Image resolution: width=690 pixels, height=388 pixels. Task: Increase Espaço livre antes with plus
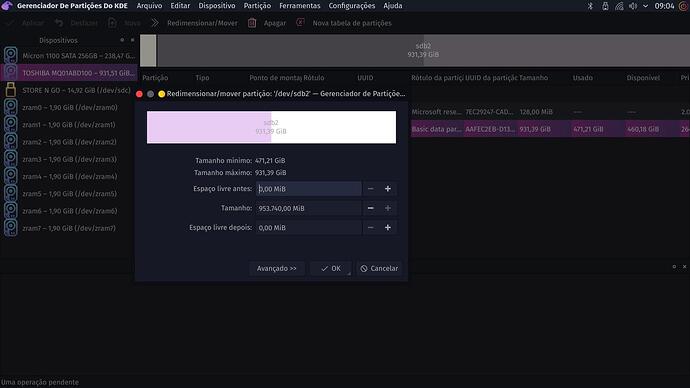pyautogui.click(x=388, y=189)
